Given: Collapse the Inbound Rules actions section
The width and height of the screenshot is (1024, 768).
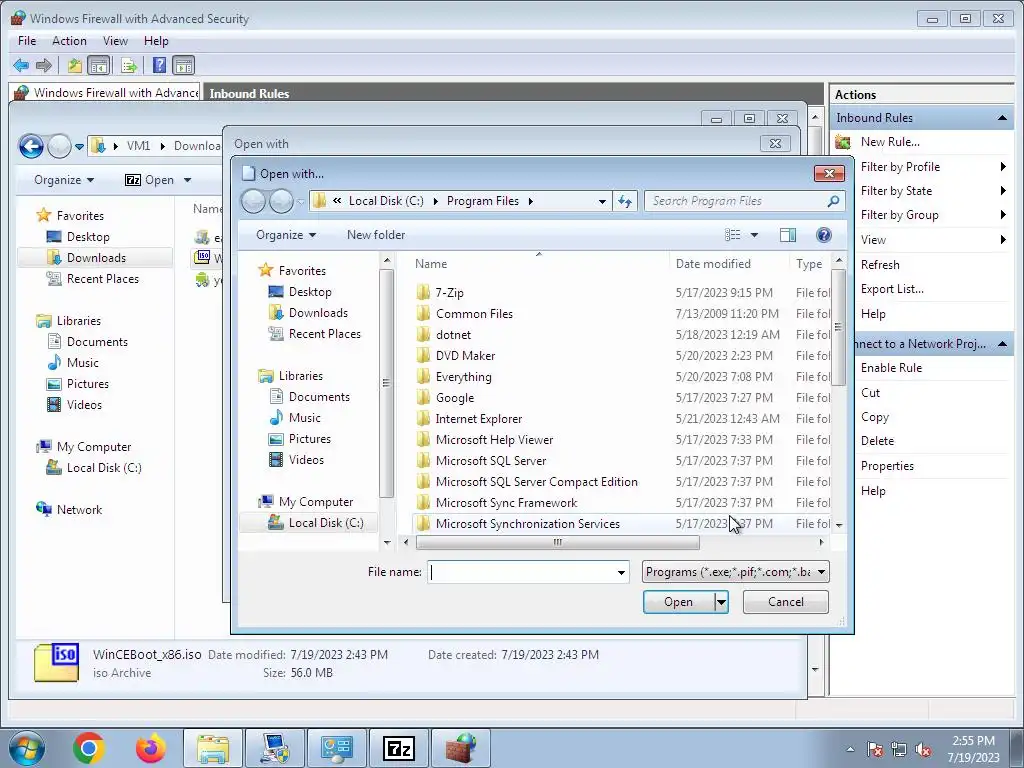Looking at the screenshot, I should point(1002,118).
